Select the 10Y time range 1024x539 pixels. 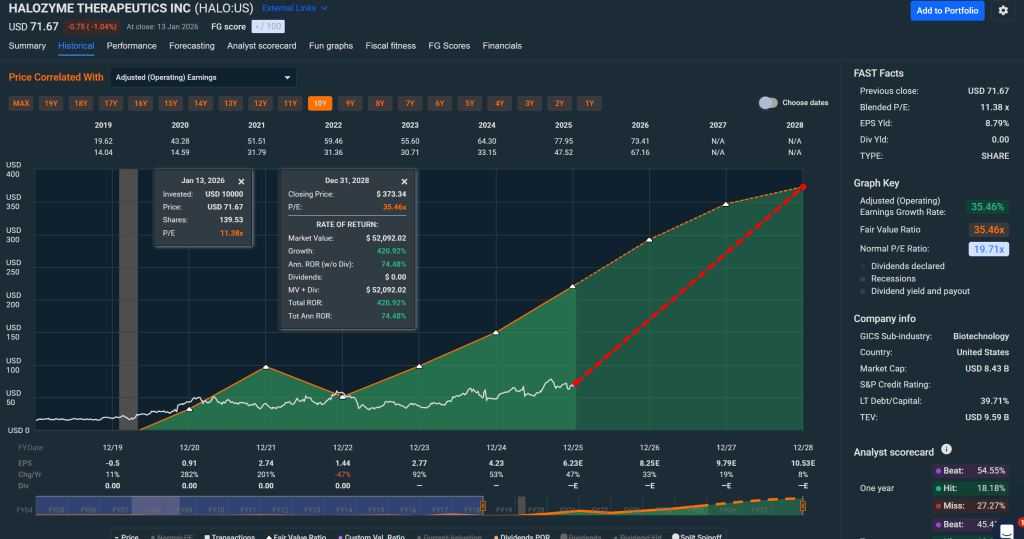pos(320,103)
